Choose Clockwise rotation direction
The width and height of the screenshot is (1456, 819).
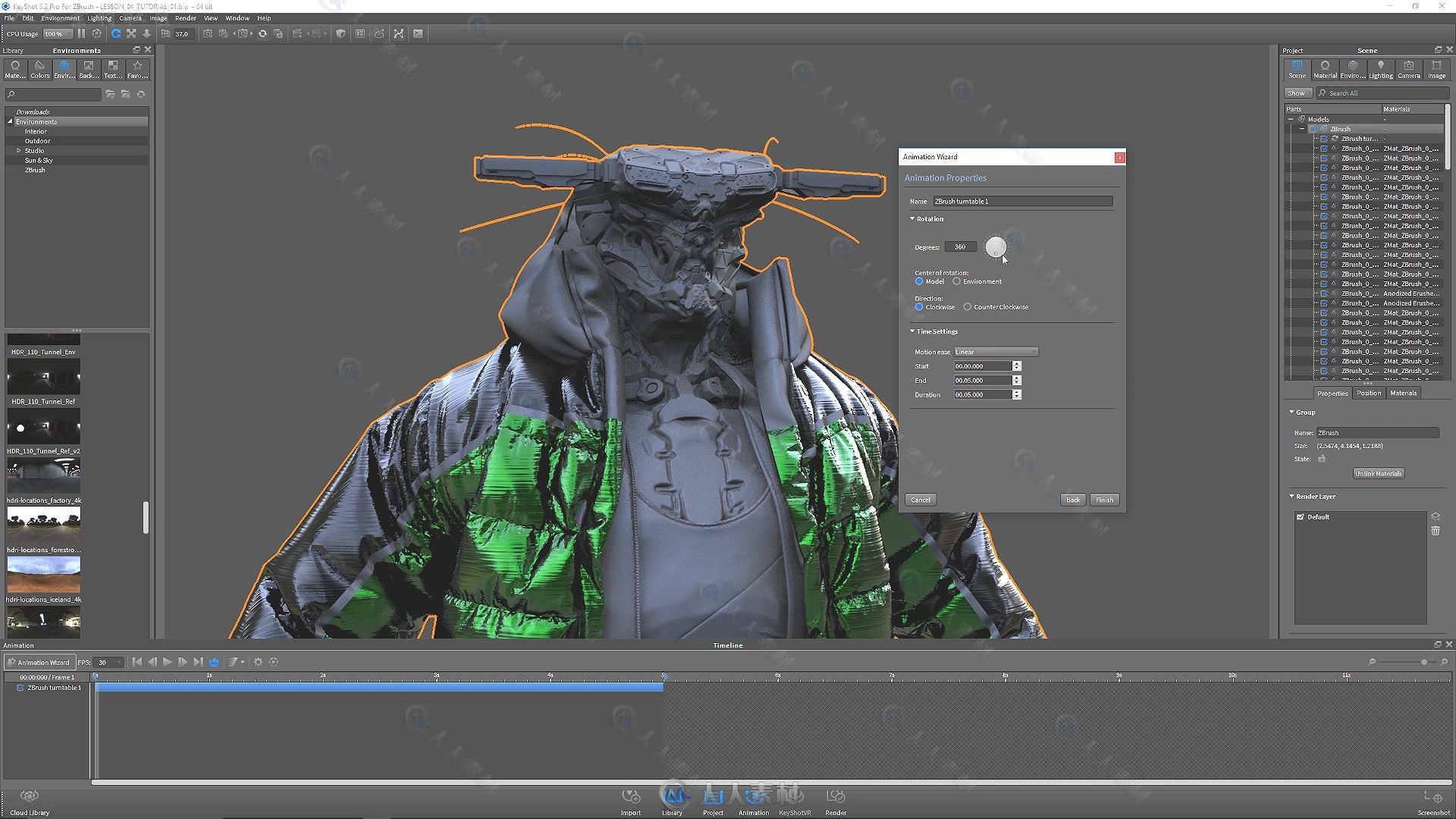click(x=919, y=307)
